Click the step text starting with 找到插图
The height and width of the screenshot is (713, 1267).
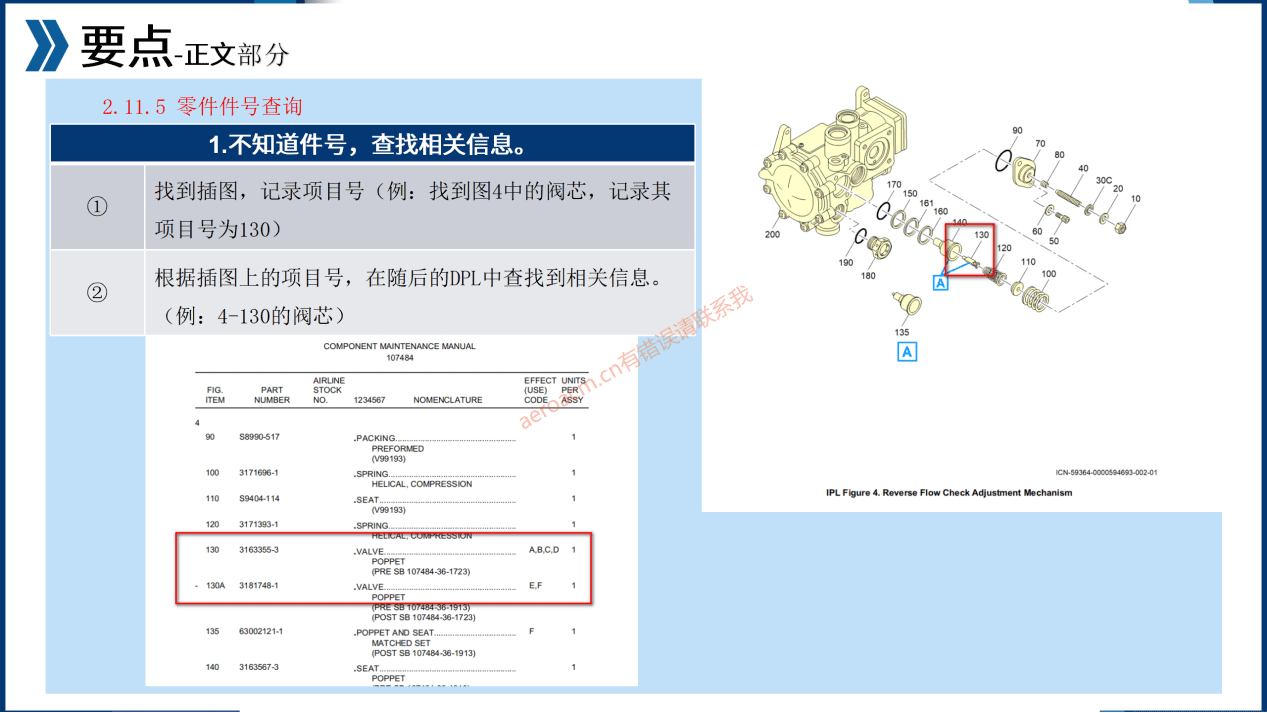click(412, 210)
